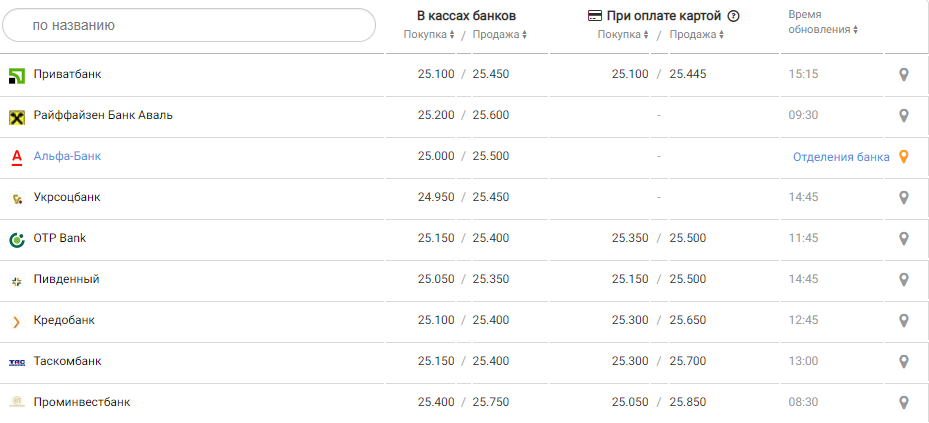Click the map pin for Таскомбанк

(x=903, y=362)
